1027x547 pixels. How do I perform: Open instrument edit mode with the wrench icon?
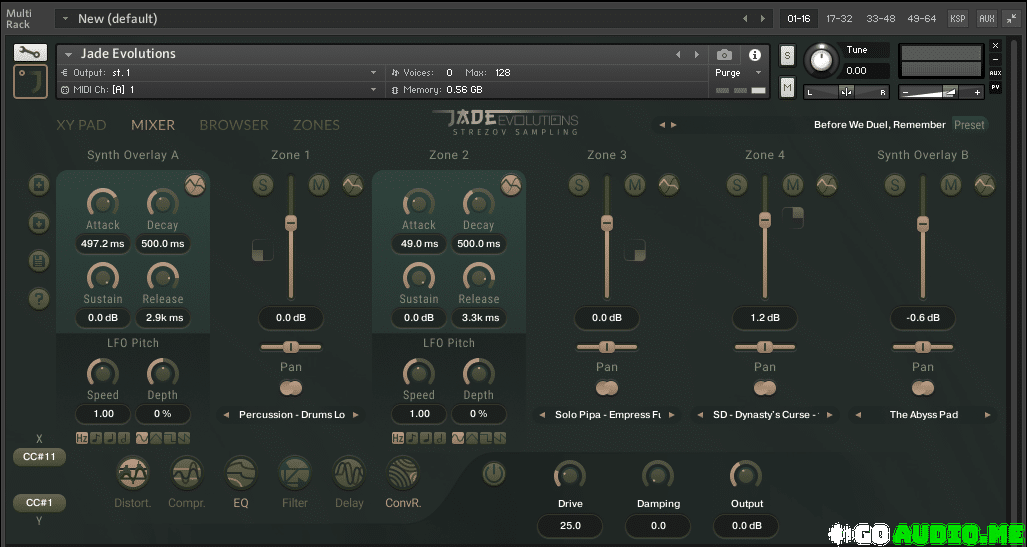pyautogui.click(x=30, y=52)
